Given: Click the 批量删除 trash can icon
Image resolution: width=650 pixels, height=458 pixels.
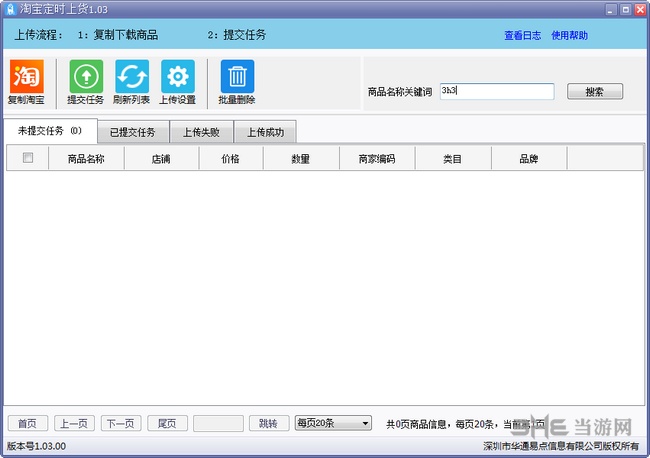Looking at the screenshot, I should coord(238,76).
